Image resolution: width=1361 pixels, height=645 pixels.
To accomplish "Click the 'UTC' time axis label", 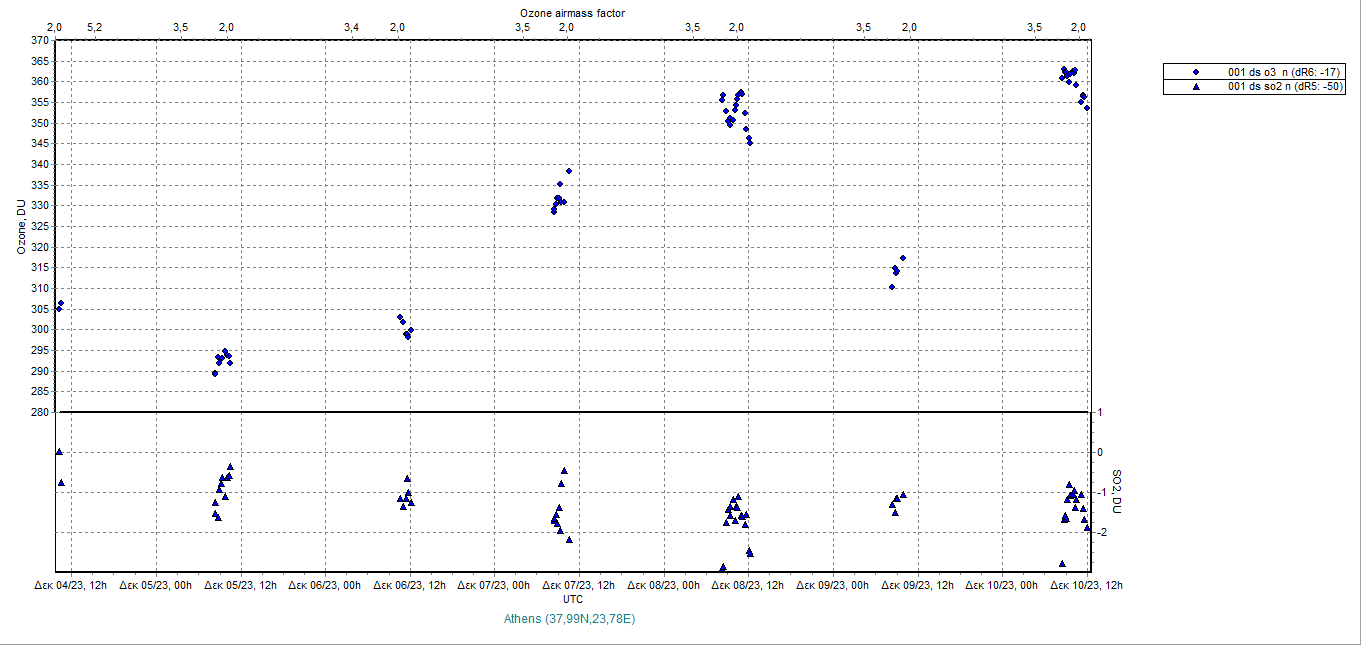I will pos(573,599).
